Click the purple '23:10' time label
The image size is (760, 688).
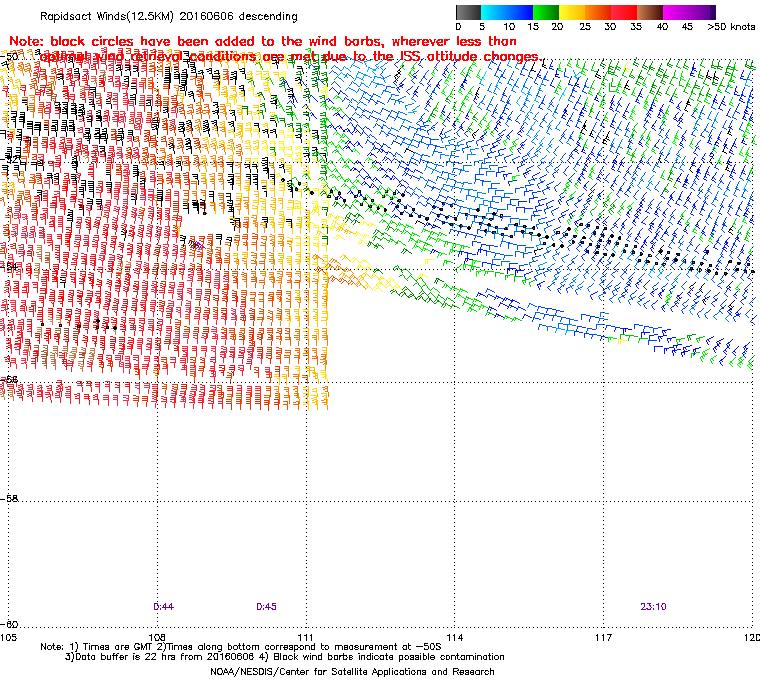[x=653, y=607]
